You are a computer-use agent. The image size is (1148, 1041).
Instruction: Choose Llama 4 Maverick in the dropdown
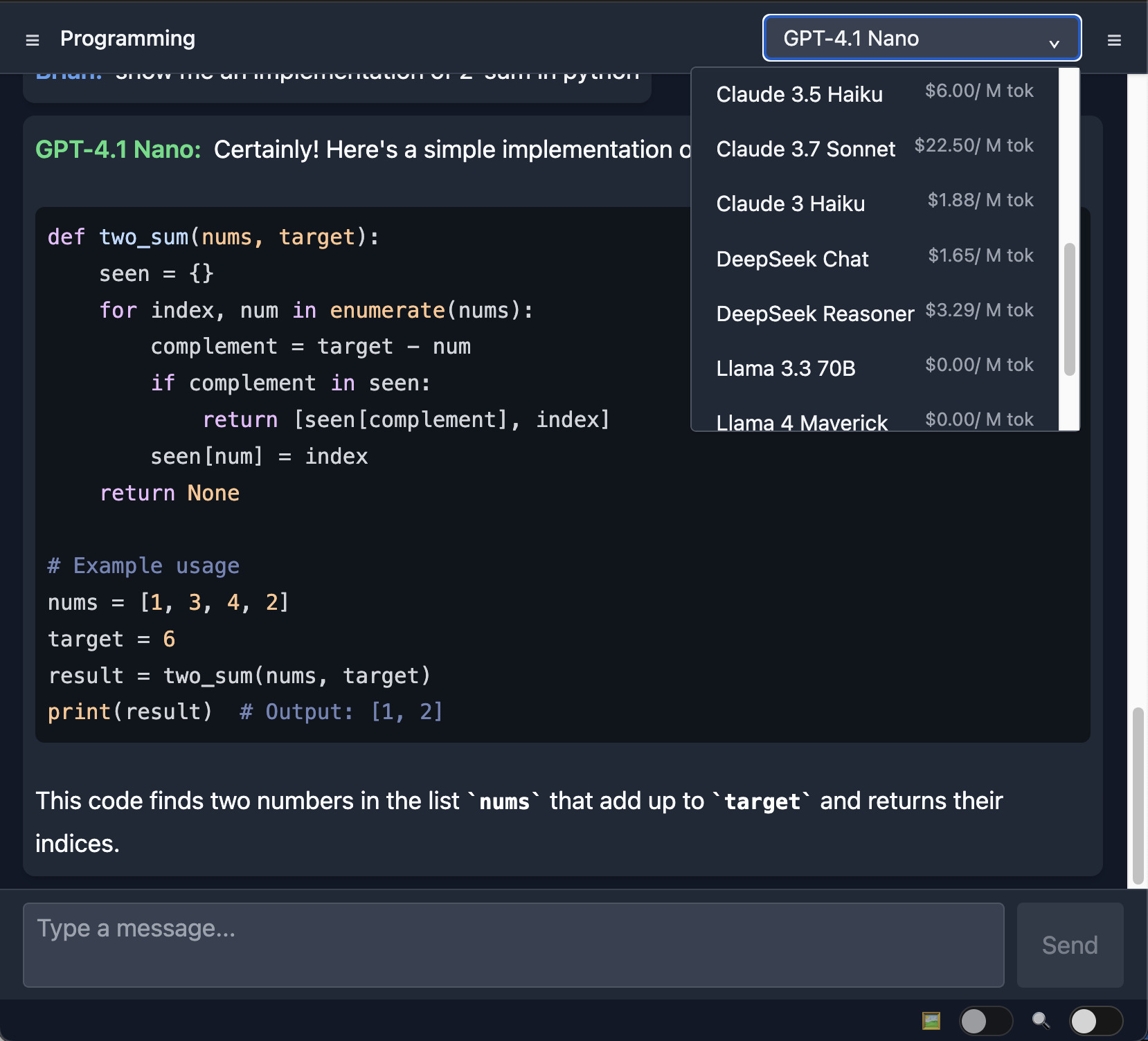coord(802,421)
